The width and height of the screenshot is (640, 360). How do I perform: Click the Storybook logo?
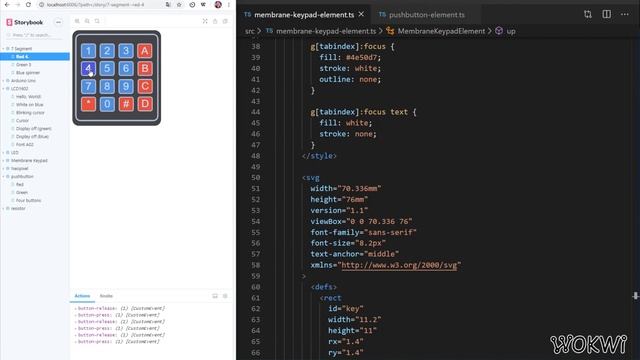coord(24,22)
